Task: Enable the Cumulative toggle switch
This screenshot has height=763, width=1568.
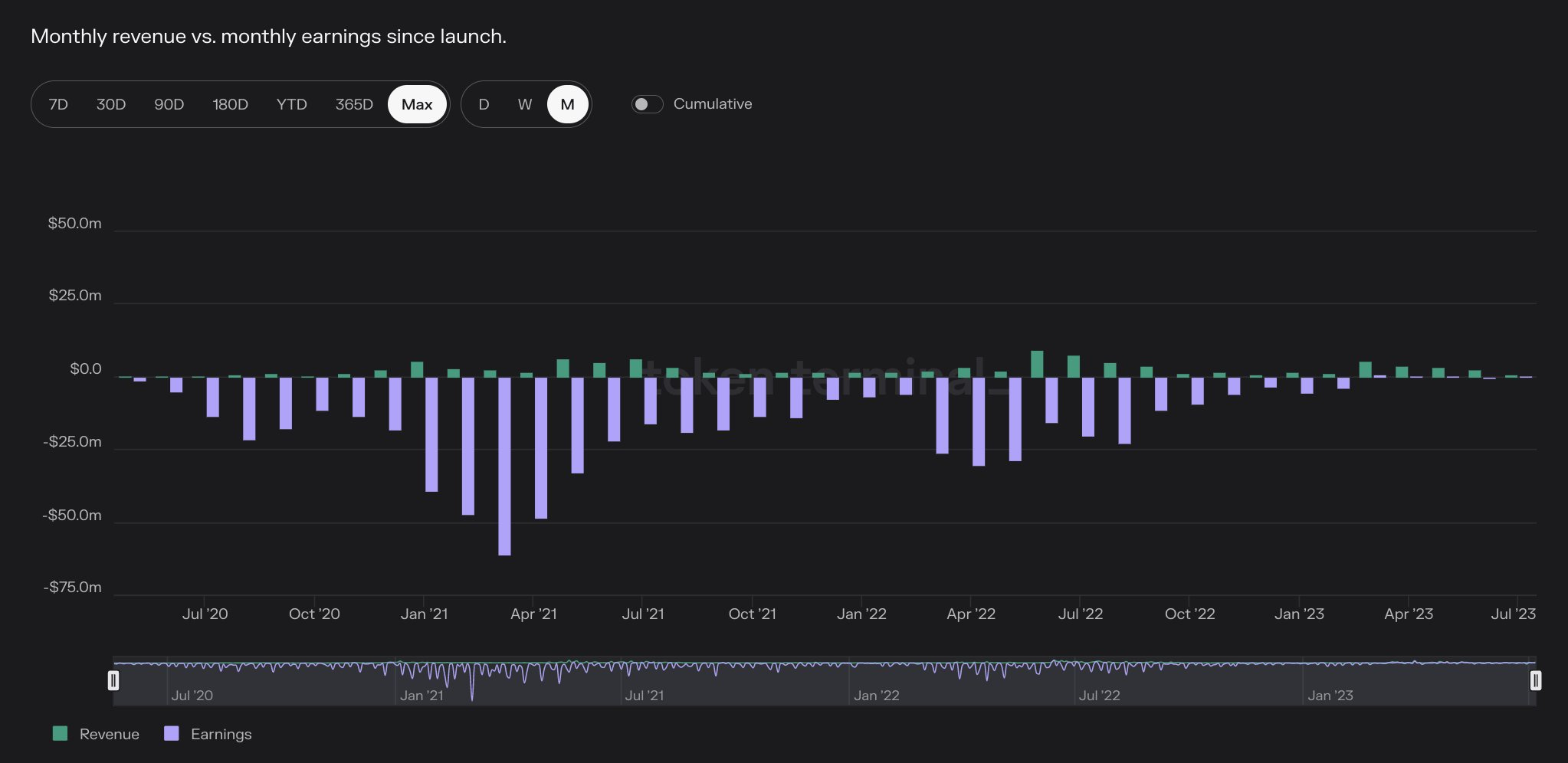Action: pyautogui.click(x=647, y=104)
